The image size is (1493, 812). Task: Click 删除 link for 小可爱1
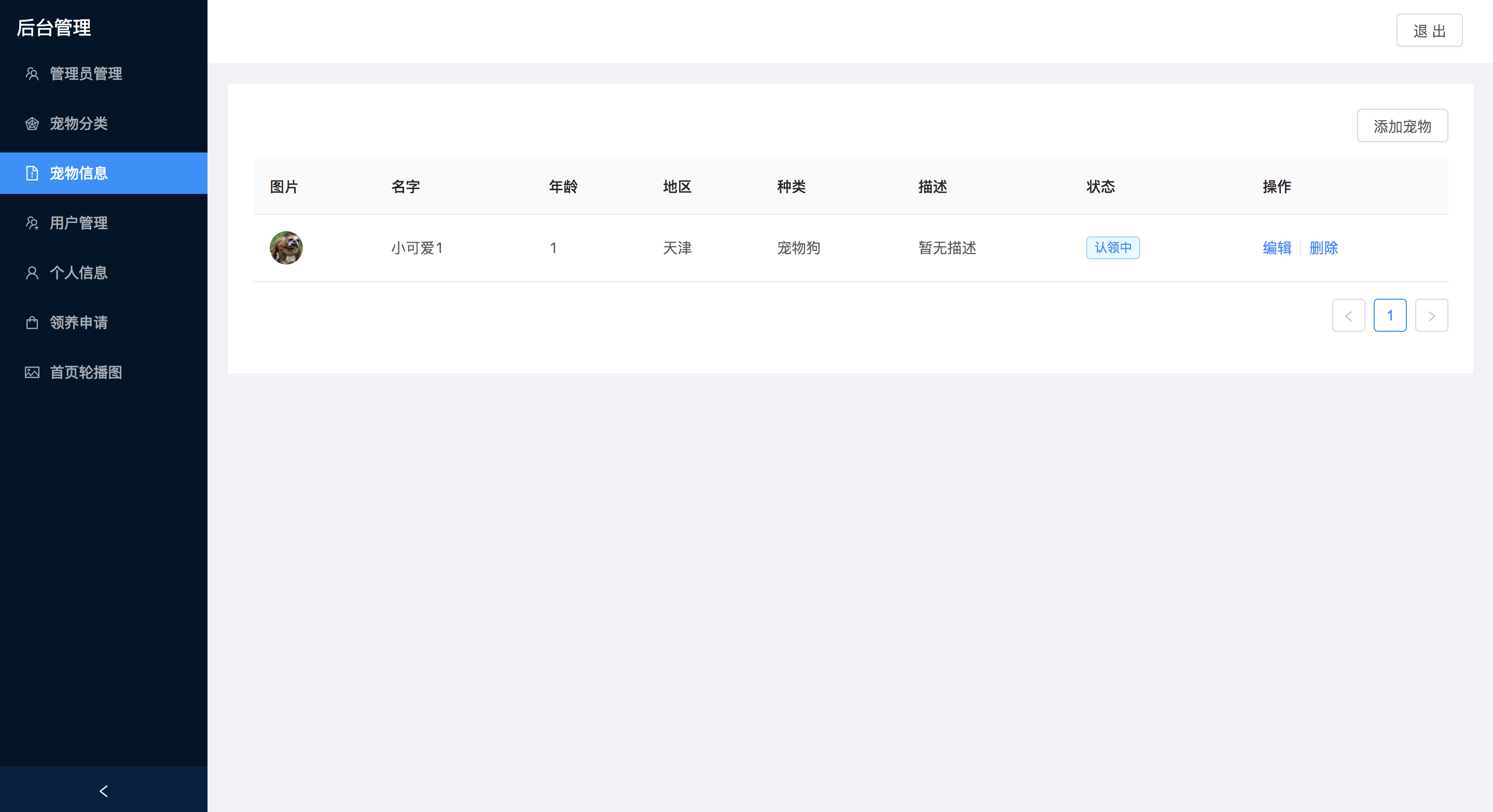tap(1323, 248)
